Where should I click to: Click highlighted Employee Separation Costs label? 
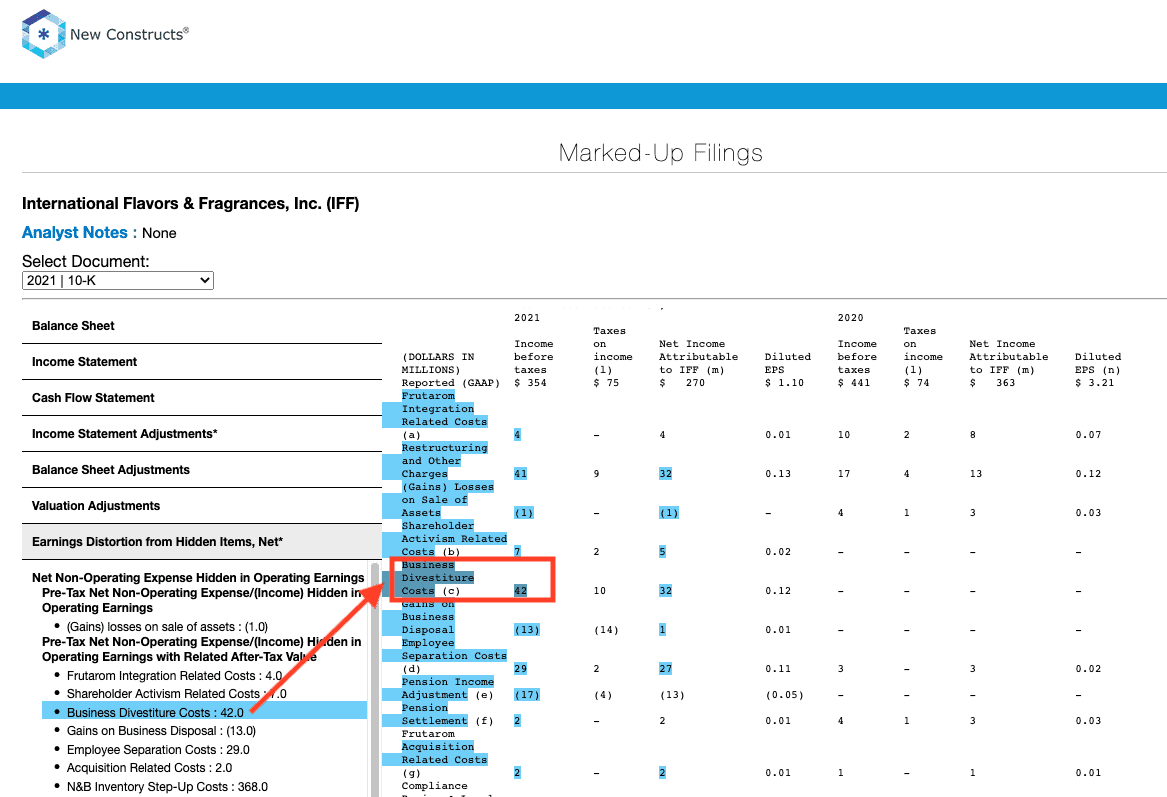point(454,650)
